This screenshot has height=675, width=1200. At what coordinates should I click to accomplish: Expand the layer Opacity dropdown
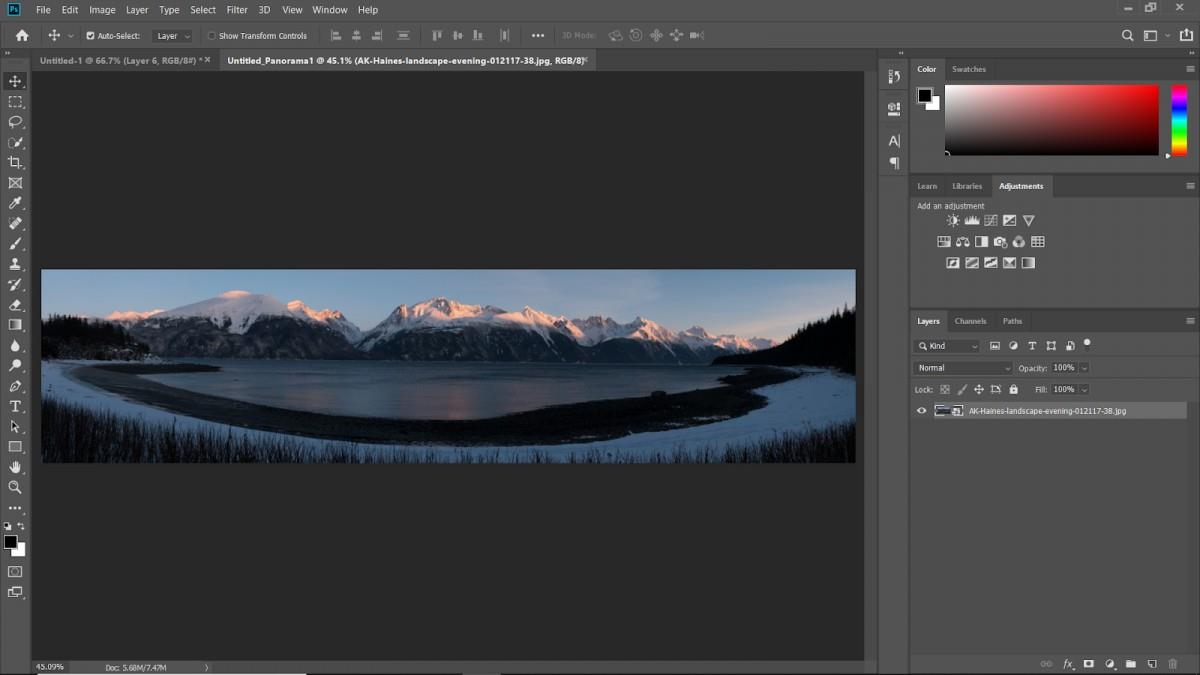[x=1084, y=368]
